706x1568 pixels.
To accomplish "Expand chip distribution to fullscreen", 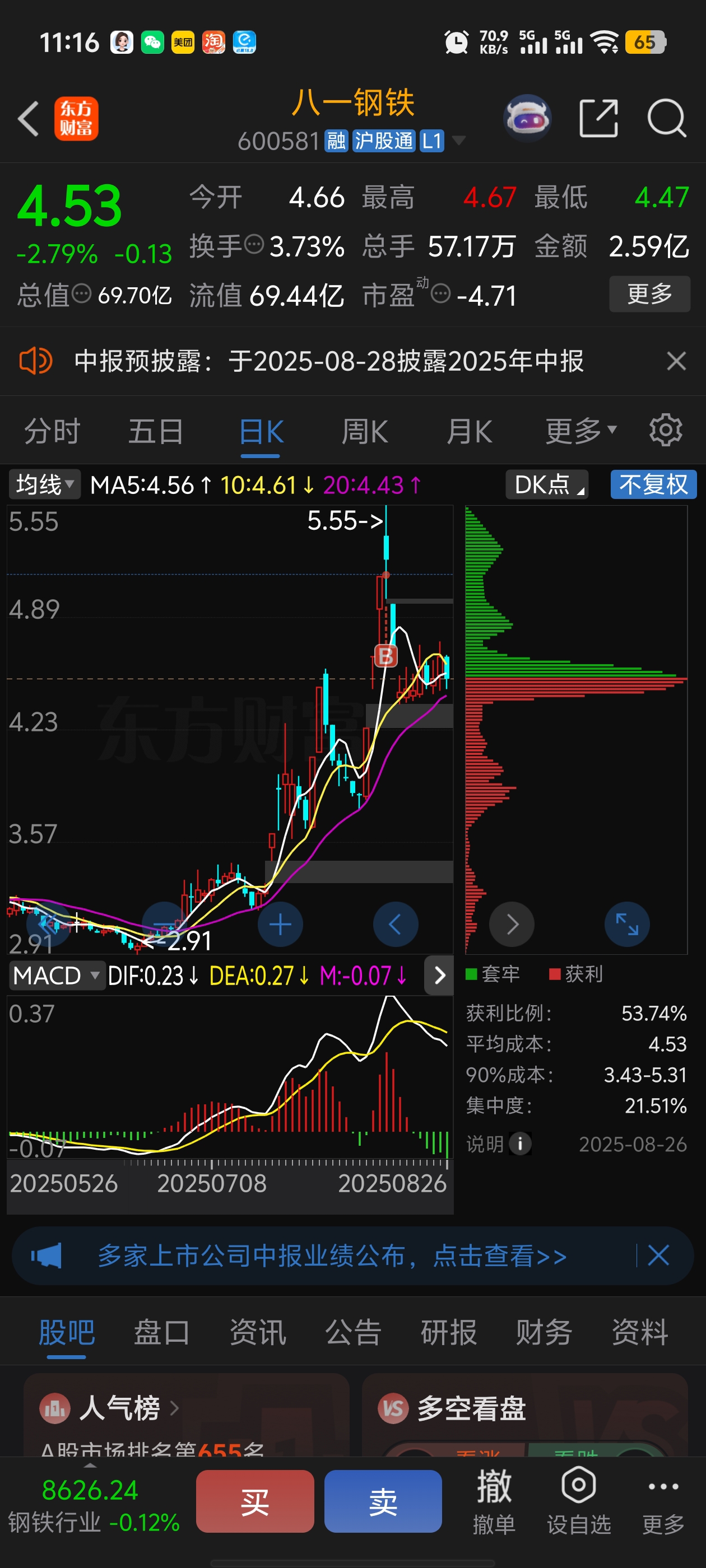I will coord(627,925).
